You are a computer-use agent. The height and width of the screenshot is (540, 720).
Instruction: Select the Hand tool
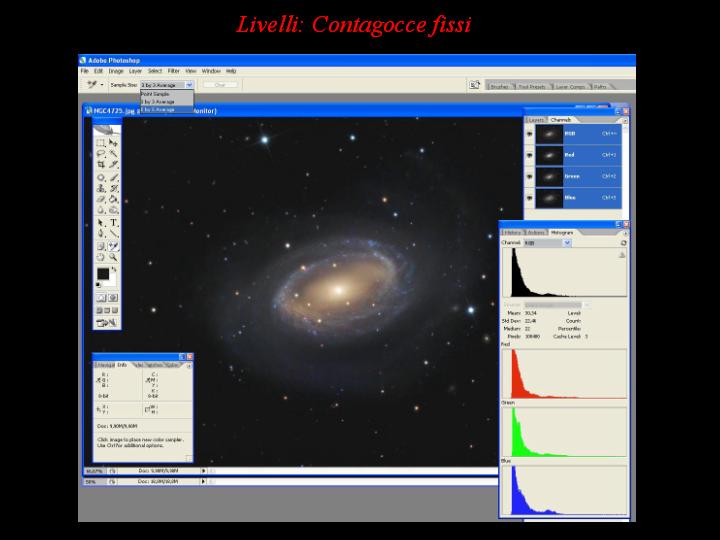coord(101,258)
